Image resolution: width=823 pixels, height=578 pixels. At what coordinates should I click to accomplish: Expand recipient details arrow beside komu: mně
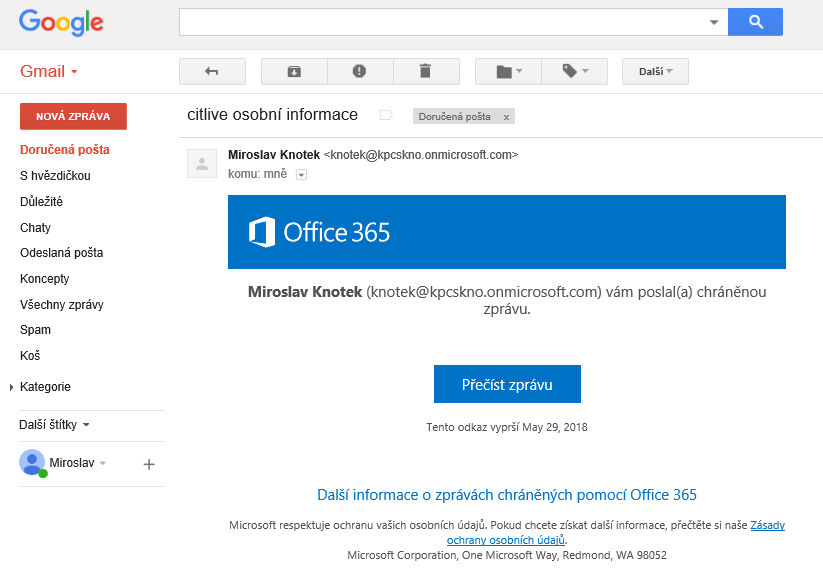[301, 175]
